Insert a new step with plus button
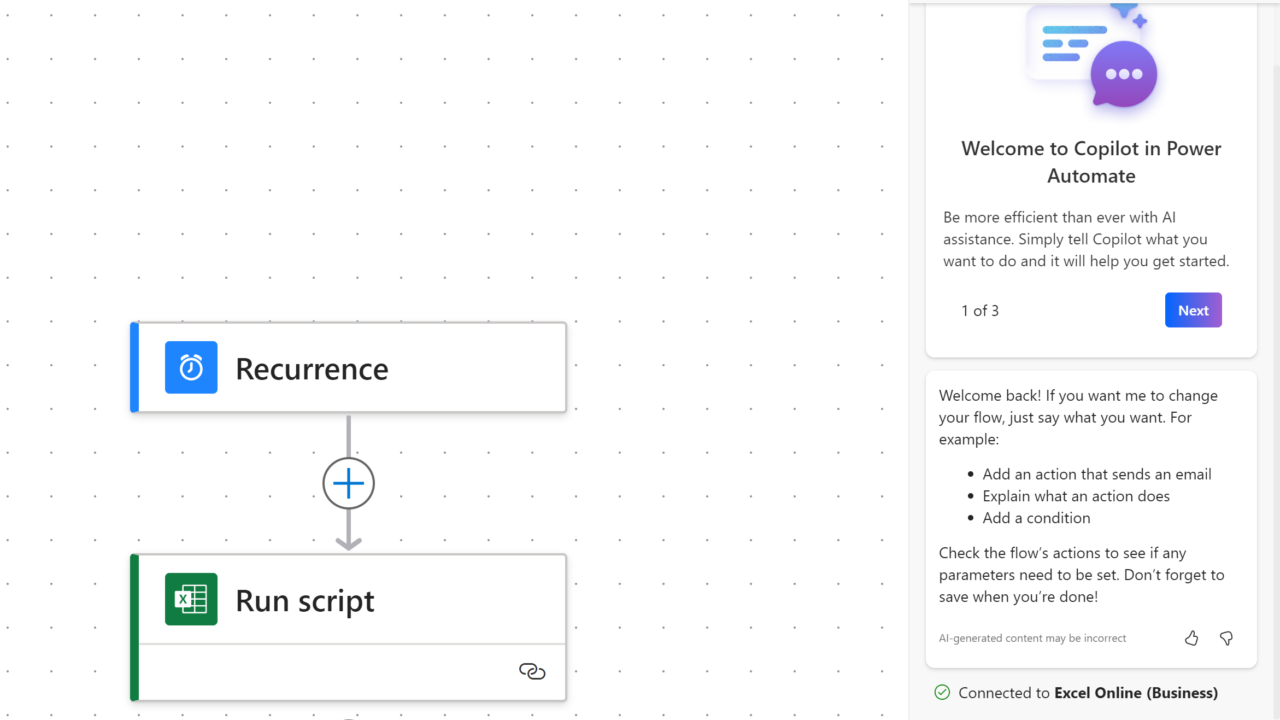The width and height of the screenshot is (1280, 720). (x=348, y=484)
